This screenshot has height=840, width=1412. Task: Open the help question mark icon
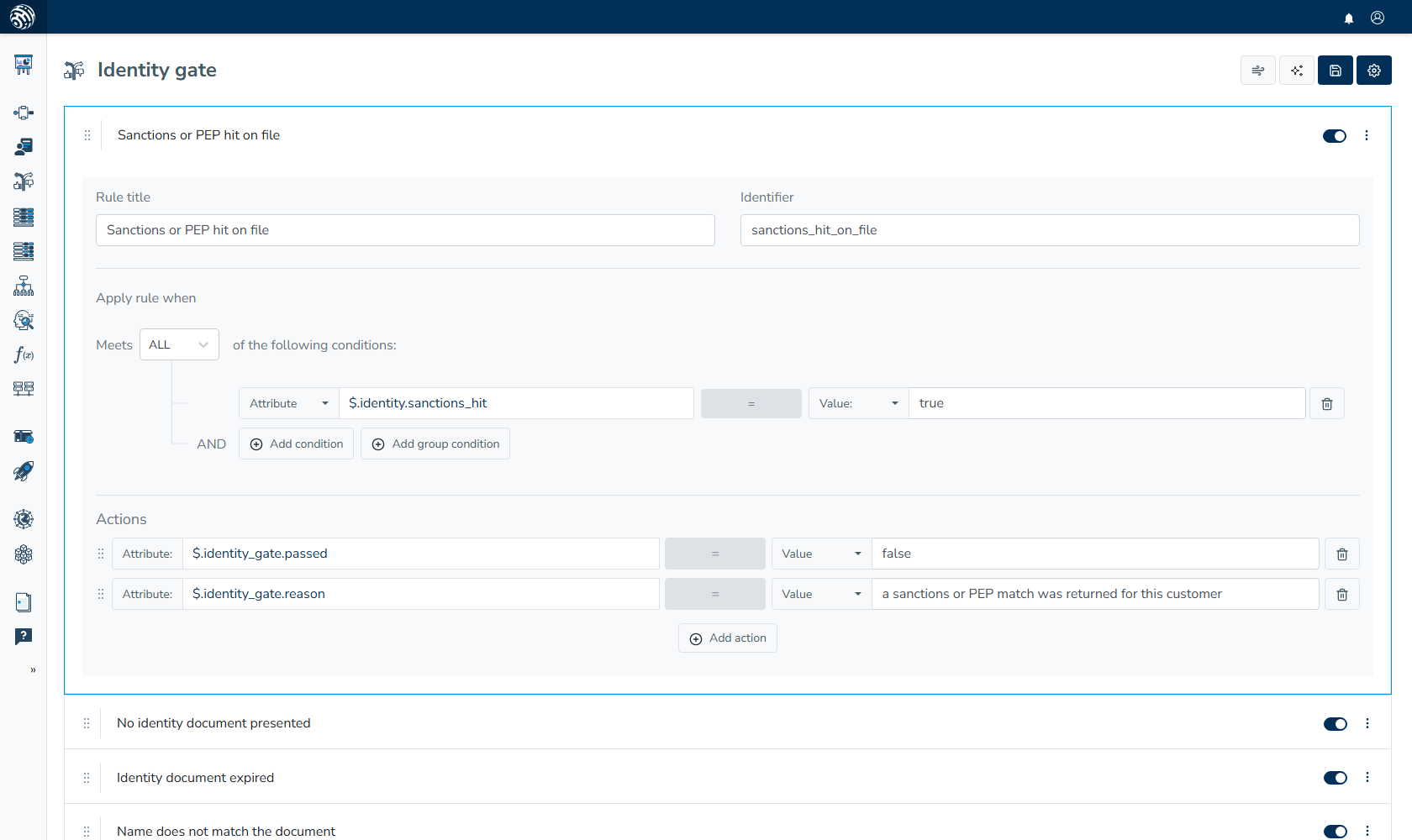pyautogui.click(x=24, y=637)
